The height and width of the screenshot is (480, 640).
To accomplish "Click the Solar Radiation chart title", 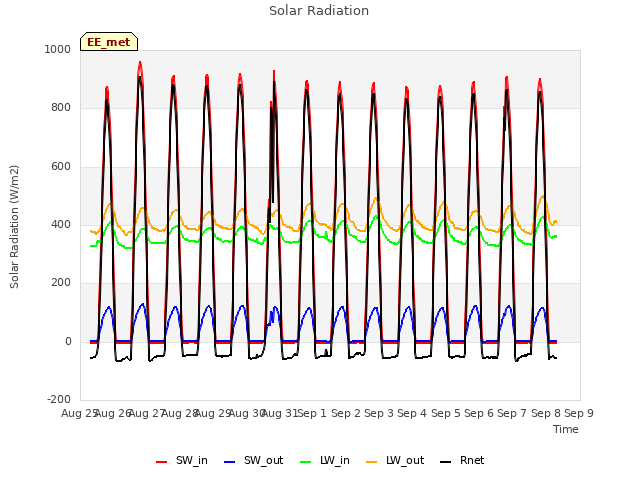I will click(319, 11).
